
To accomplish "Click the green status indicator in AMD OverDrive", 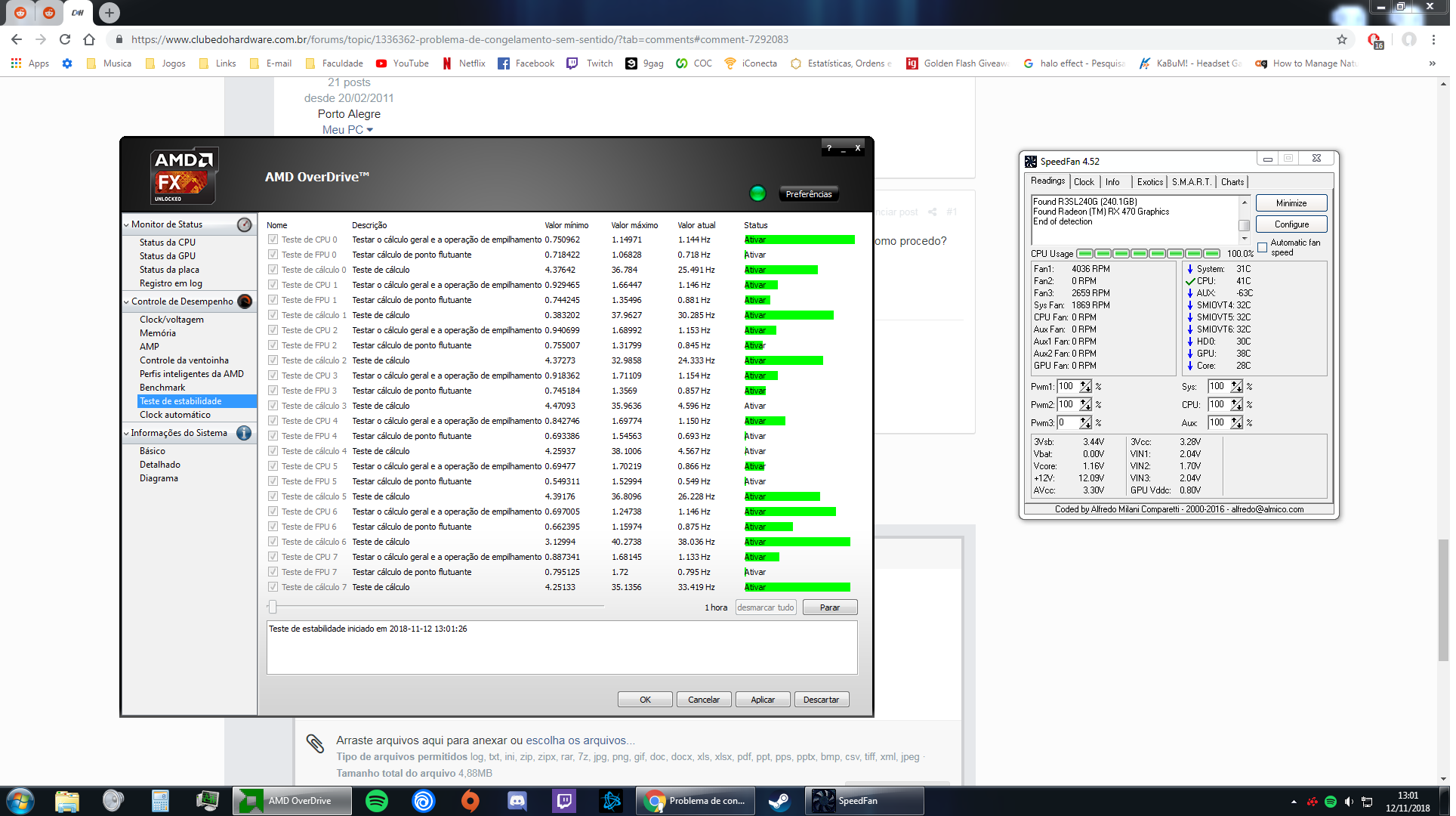I will [757, 193].
